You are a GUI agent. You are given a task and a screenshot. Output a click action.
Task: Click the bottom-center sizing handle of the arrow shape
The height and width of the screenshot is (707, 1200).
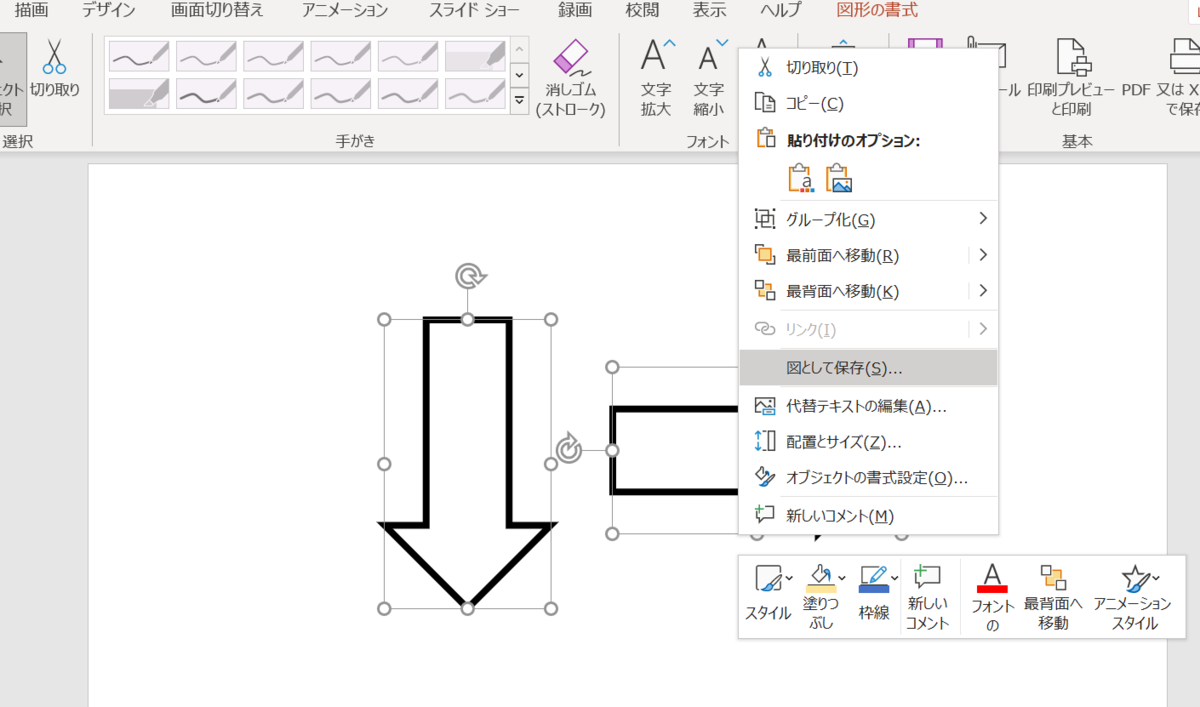(467, 608)
